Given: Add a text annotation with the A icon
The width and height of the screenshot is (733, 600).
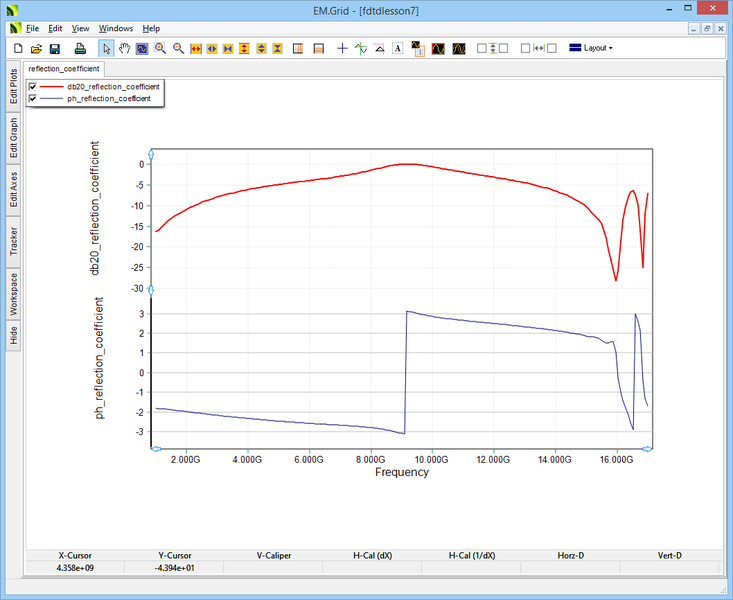Looking at the screenshot, I should coord(397,48).
